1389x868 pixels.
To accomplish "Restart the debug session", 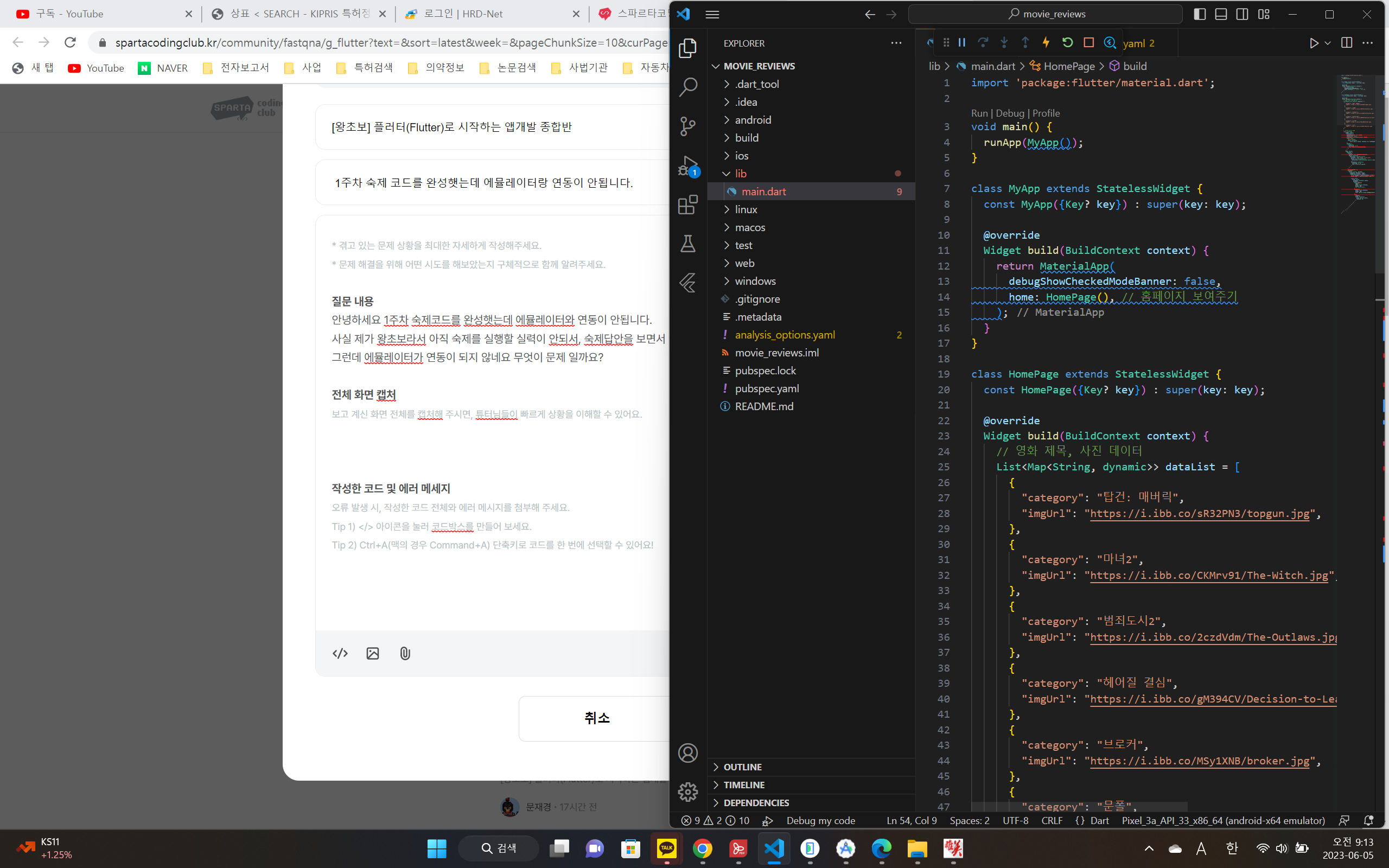I will click(x=1067, y=42).
